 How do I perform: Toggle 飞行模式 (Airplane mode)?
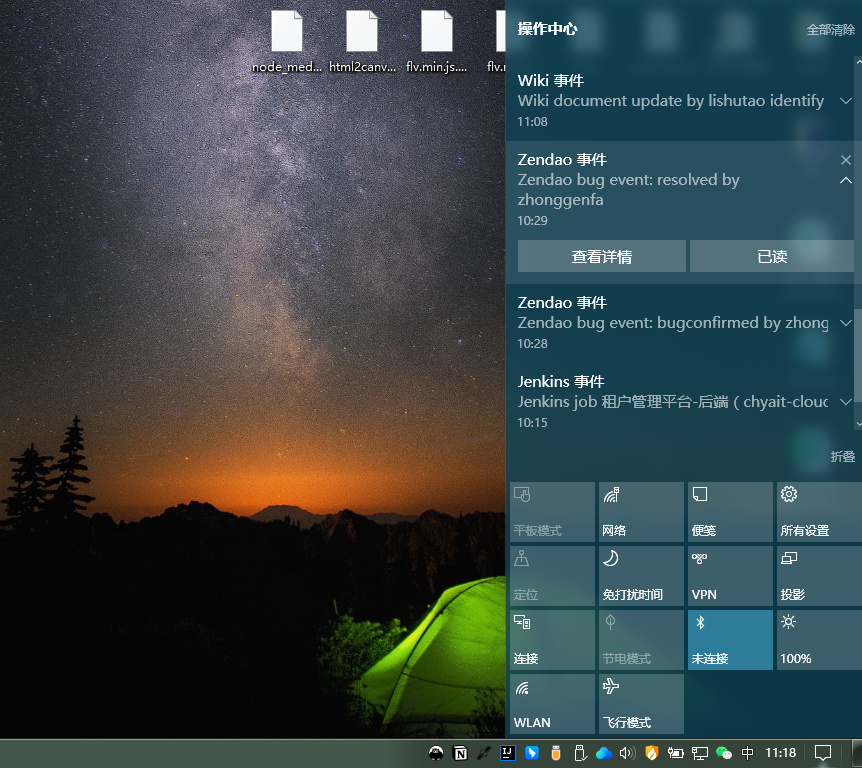click(x=641, y=703)
